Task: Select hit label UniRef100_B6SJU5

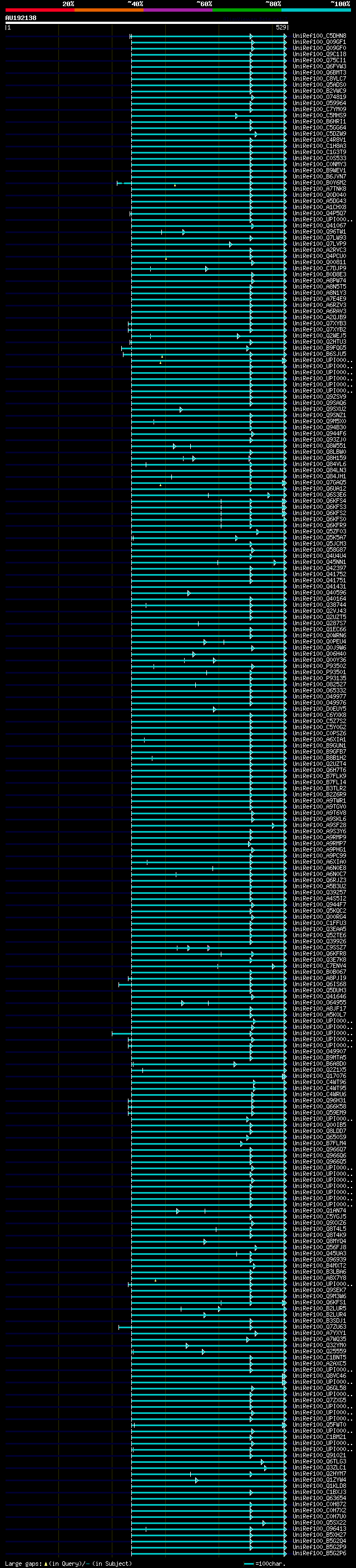Action: 319,354
